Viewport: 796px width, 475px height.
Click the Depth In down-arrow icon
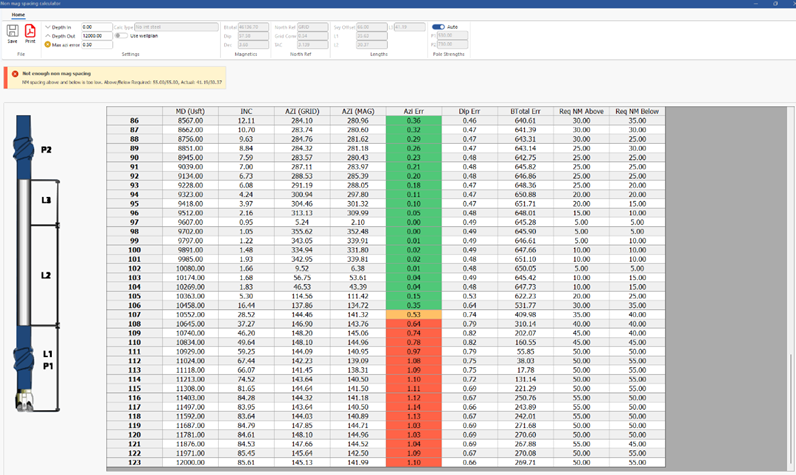[48, 28]
